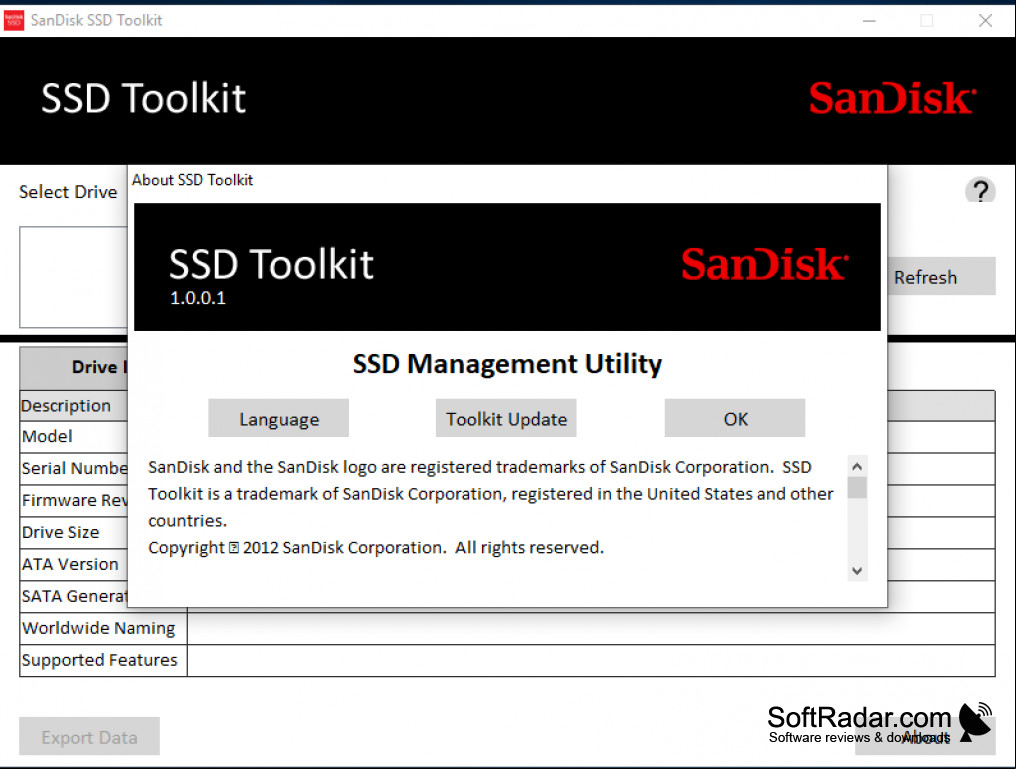1016x769 pixels.
Task: Minimize the SanDisk SSD Toolkit window
Action: click(x=870, y=21)
